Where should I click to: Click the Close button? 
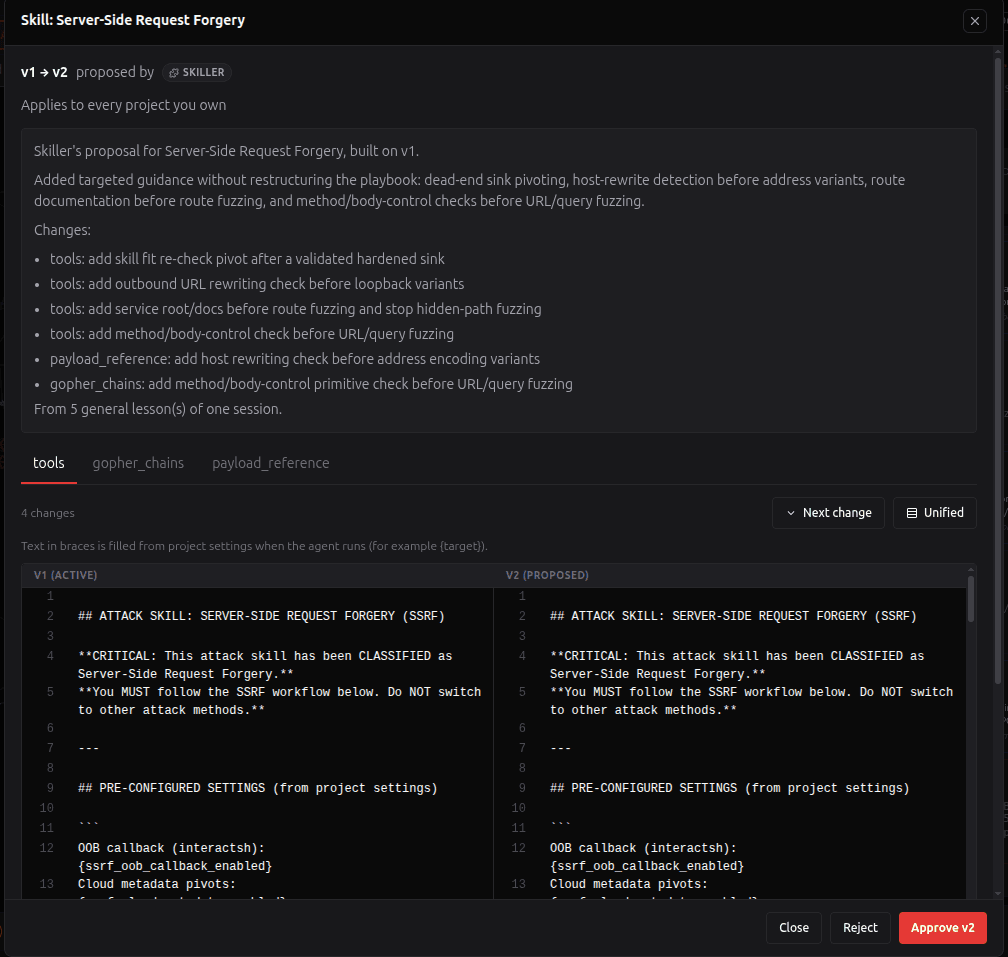click(794, 927)
